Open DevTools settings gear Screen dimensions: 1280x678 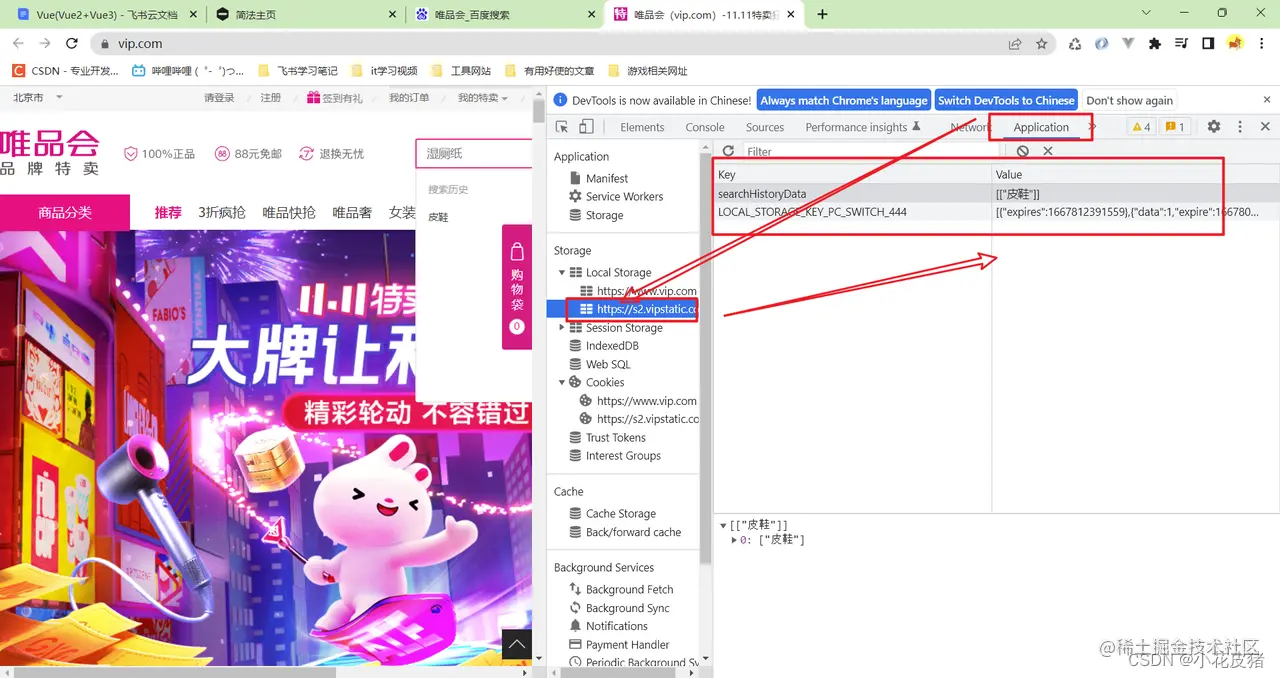click(x=1212, y=127)
